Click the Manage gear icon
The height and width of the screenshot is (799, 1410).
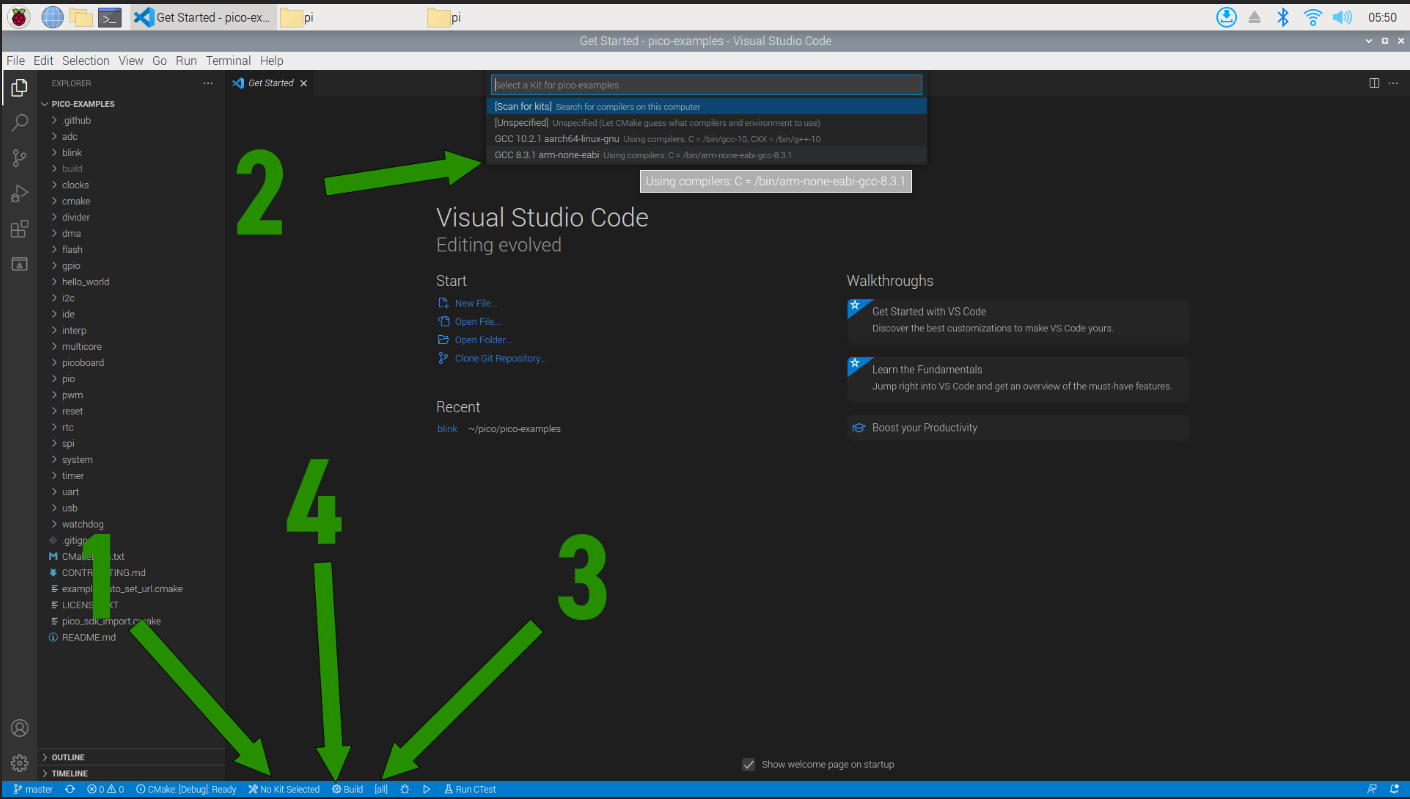click(19, 763)
